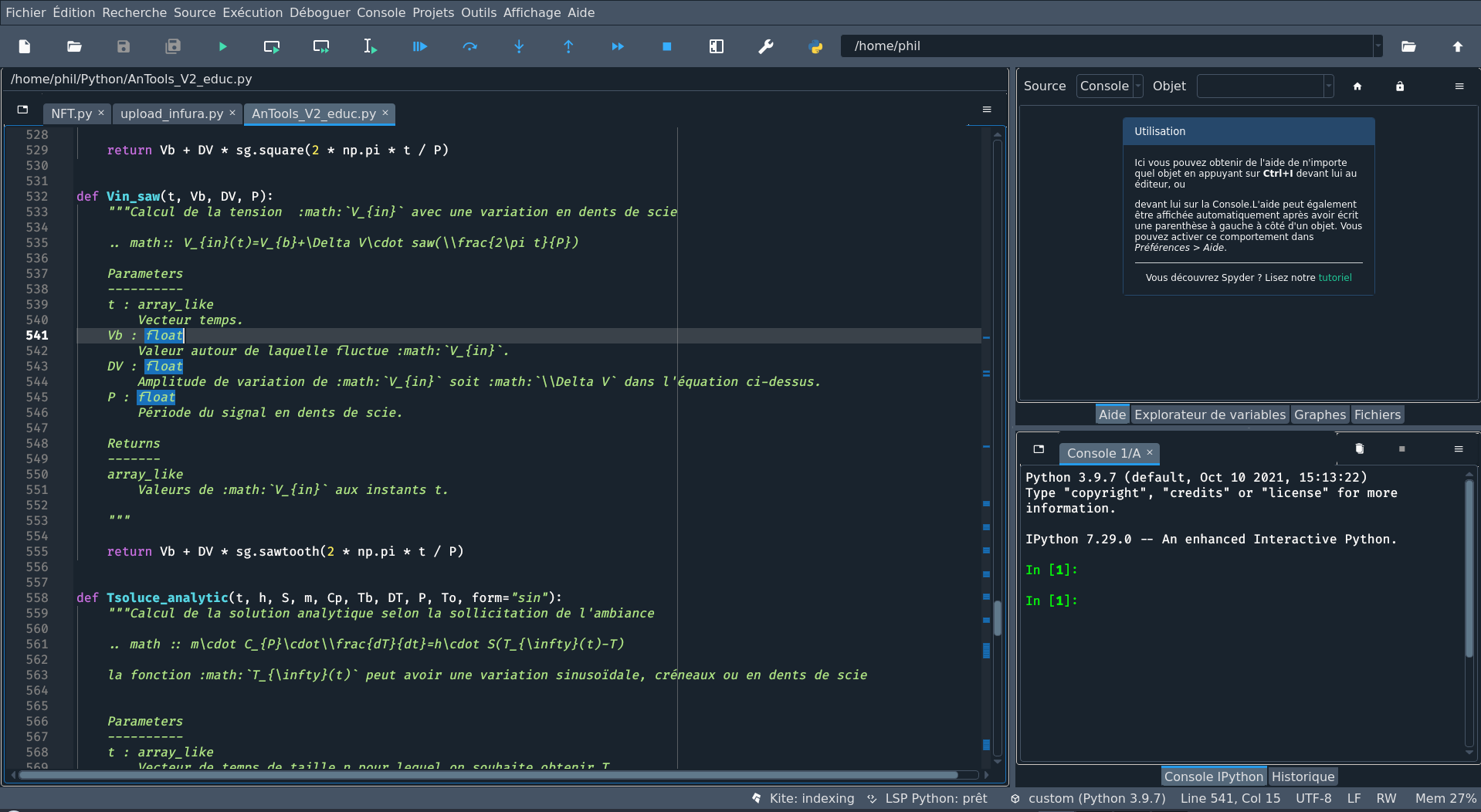1481x812 pixels.
Task: Go to the parent directory
Action: pos(1458,46)
